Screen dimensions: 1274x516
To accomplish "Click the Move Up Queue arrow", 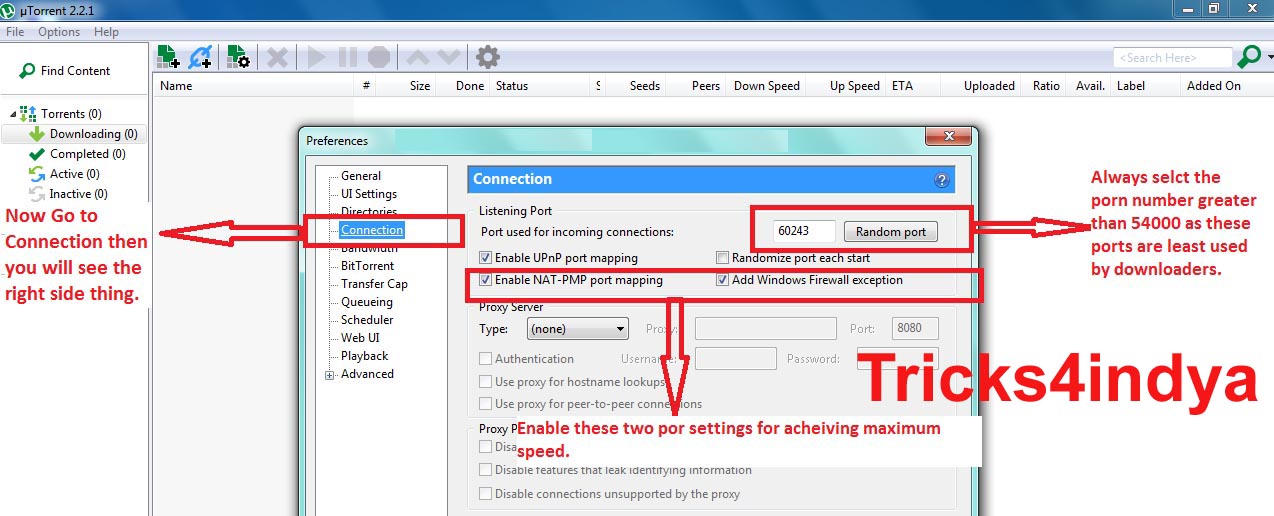I will click(x=418, y=57).
